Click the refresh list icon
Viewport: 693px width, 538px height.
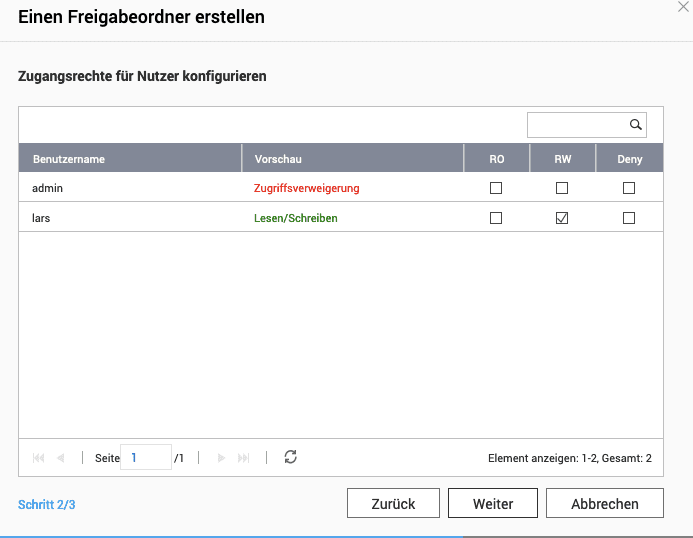coord(291,457)
